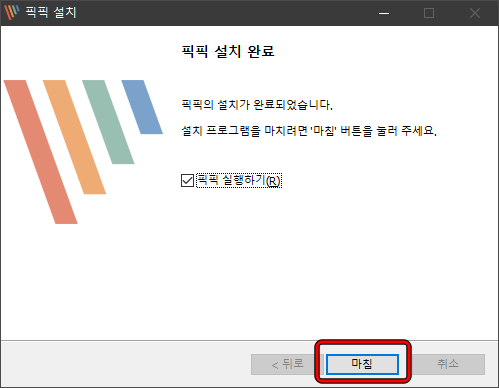499x388 pixels.
Task: Close the 픽픽 설치 installer window
Action: coord(475,13)
